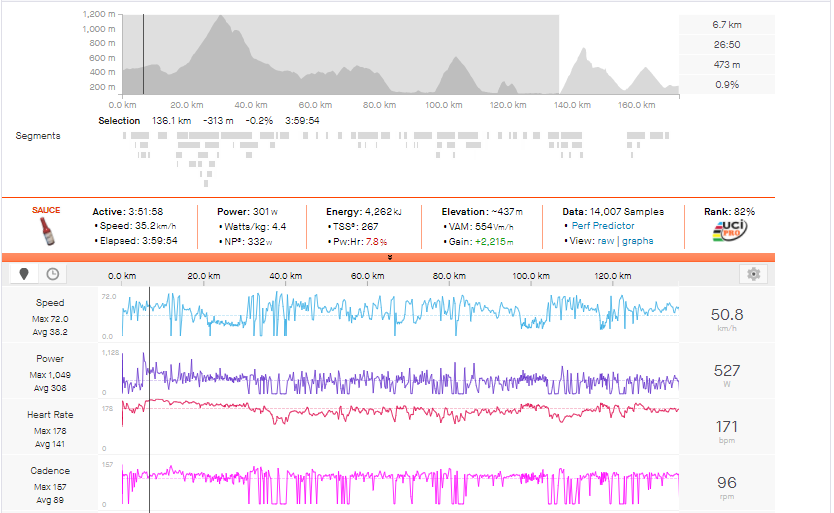Open chart settings with gear icon

click(754, 274)
